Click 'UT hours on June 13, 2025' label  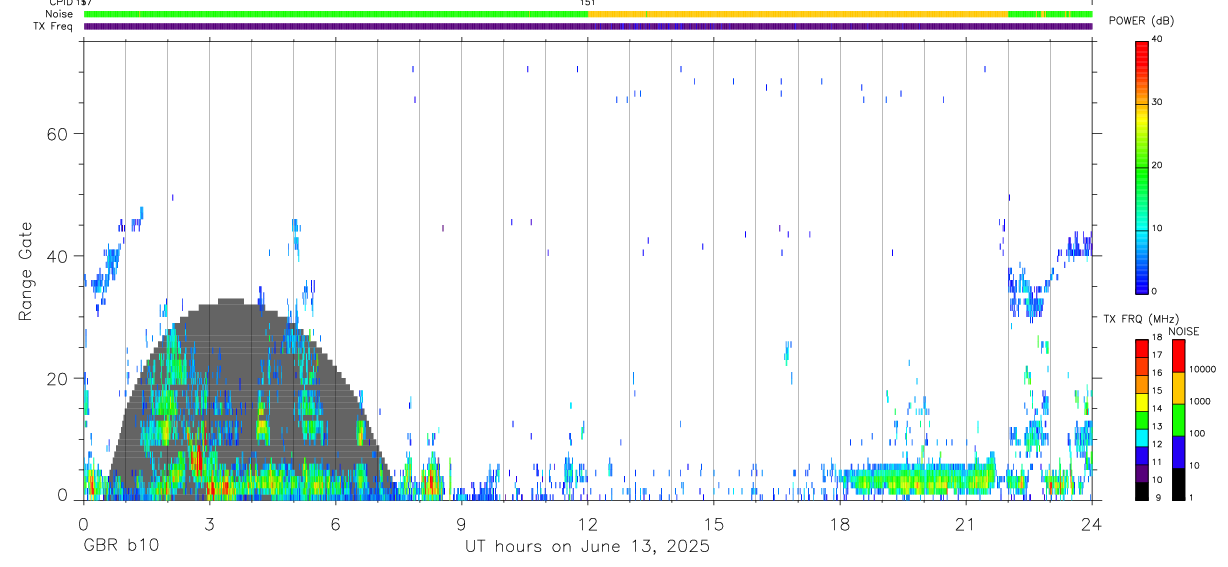click(587, 546)
